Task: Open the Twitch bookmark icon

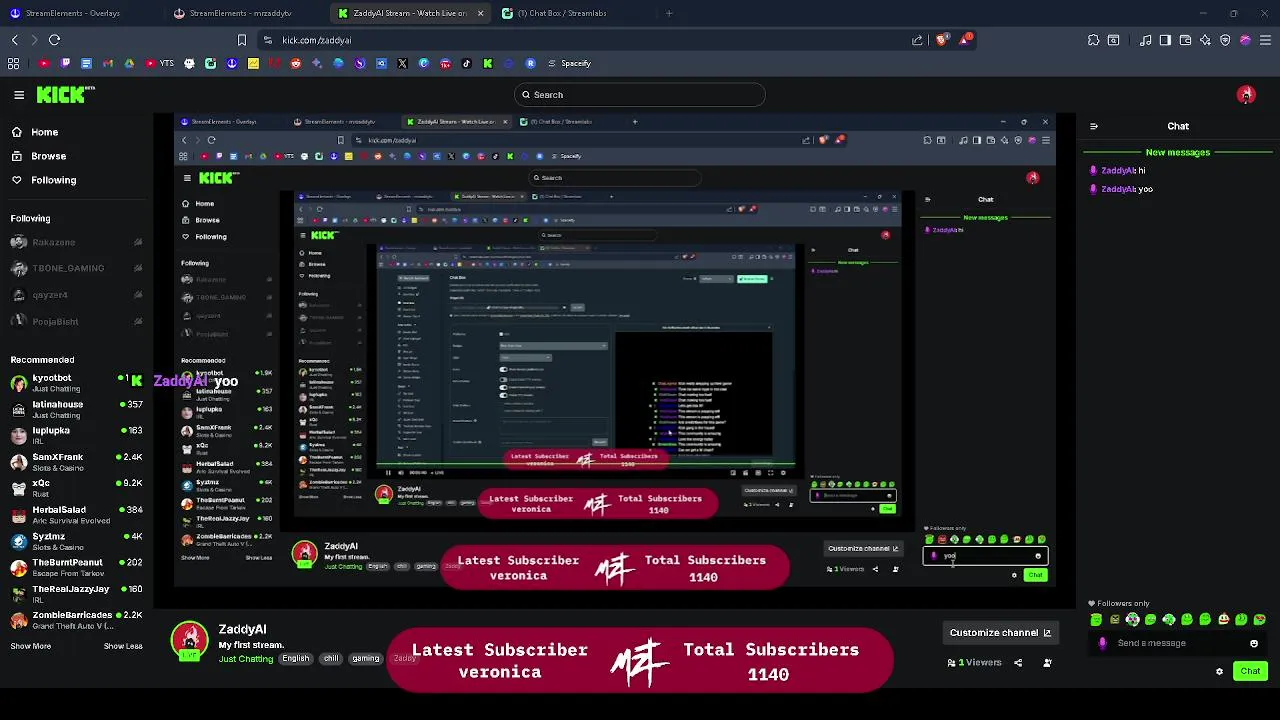Action: click(x=65, y=63)
